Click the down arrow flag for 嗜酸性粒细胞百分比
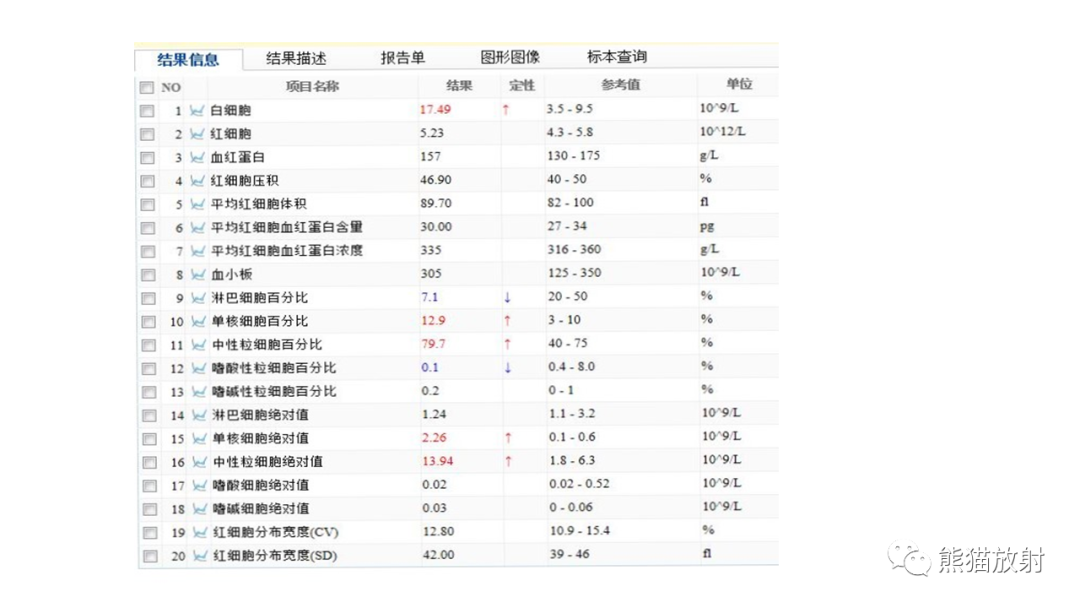Viewport: 1080px width, 608px height. [x=508, y=368]
